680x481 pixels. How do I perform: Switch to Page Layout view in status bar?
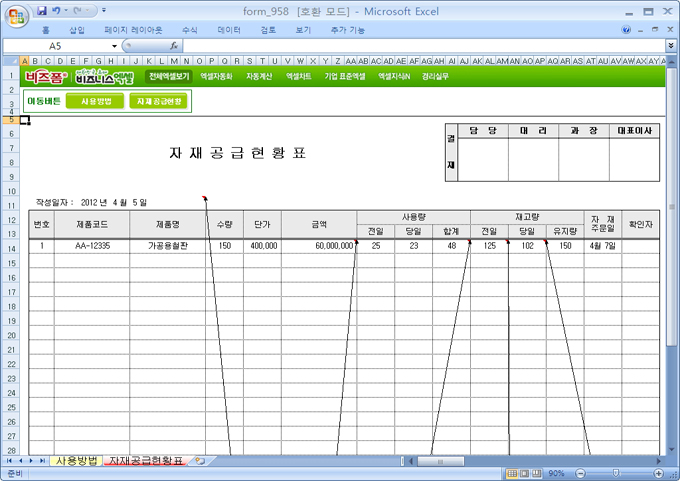tap(524, 473)
